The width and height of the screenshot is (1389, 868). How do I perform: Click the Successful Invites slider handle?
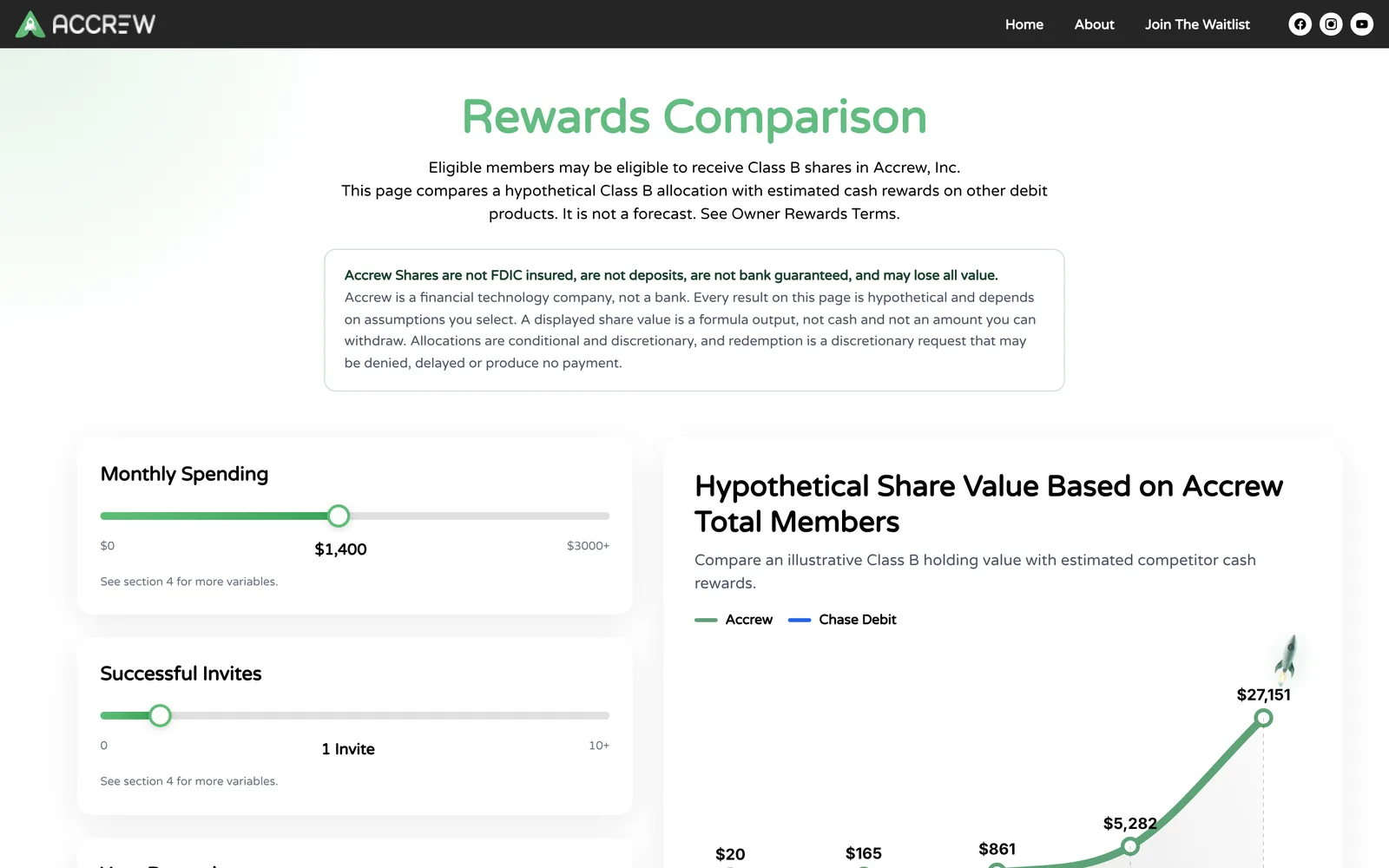[160, 715]
